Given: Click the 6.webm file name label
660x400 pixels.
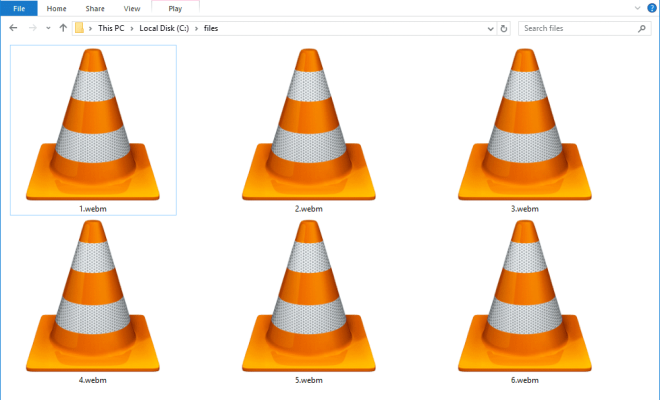Looking at the screenshot, I should [524, 380].
